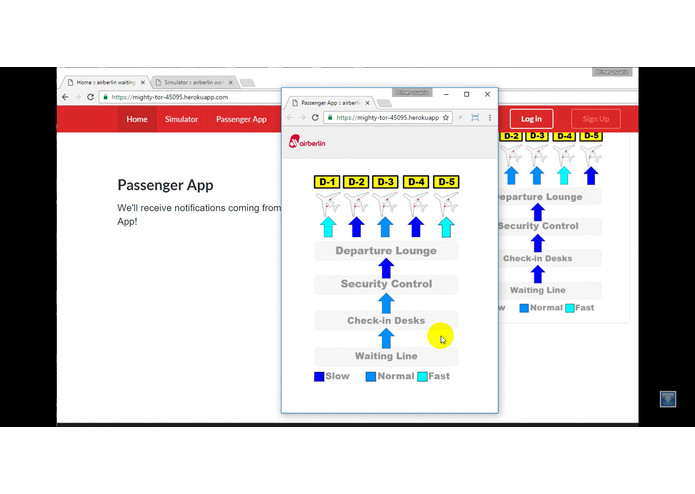
Task: Click the airplane icon under D-2
Action: tap(356, 203)
